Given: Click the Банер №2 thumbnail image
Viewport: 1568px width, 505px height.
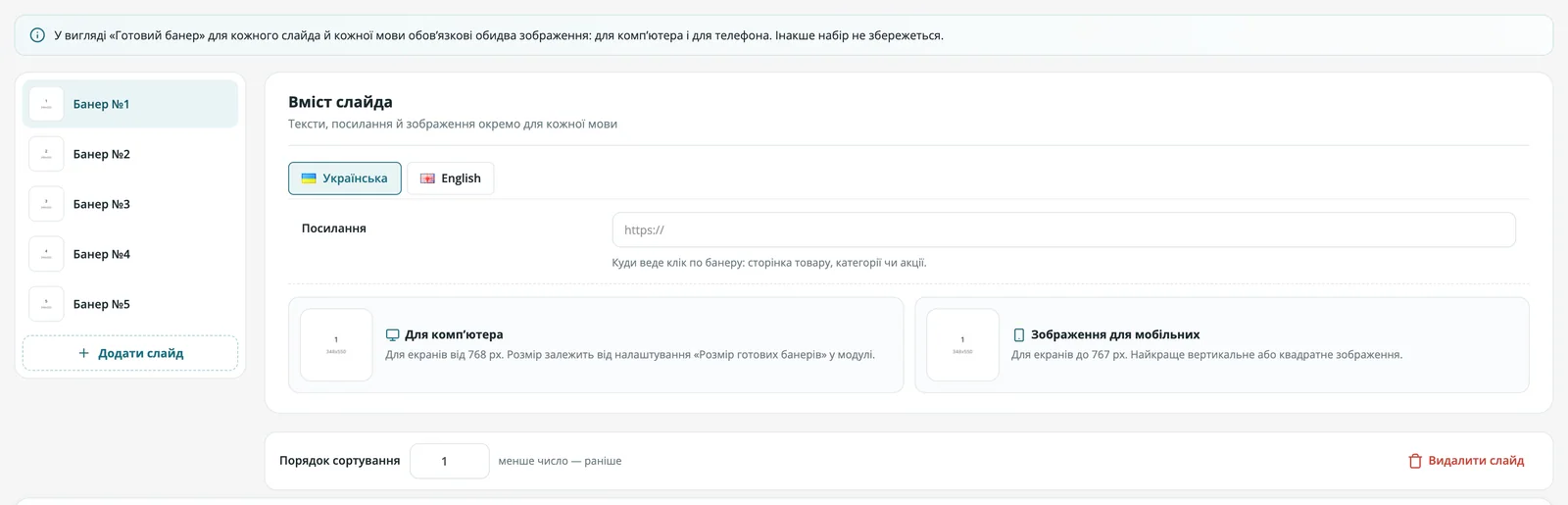Looking at the screenshot, I should coord(46,154).
